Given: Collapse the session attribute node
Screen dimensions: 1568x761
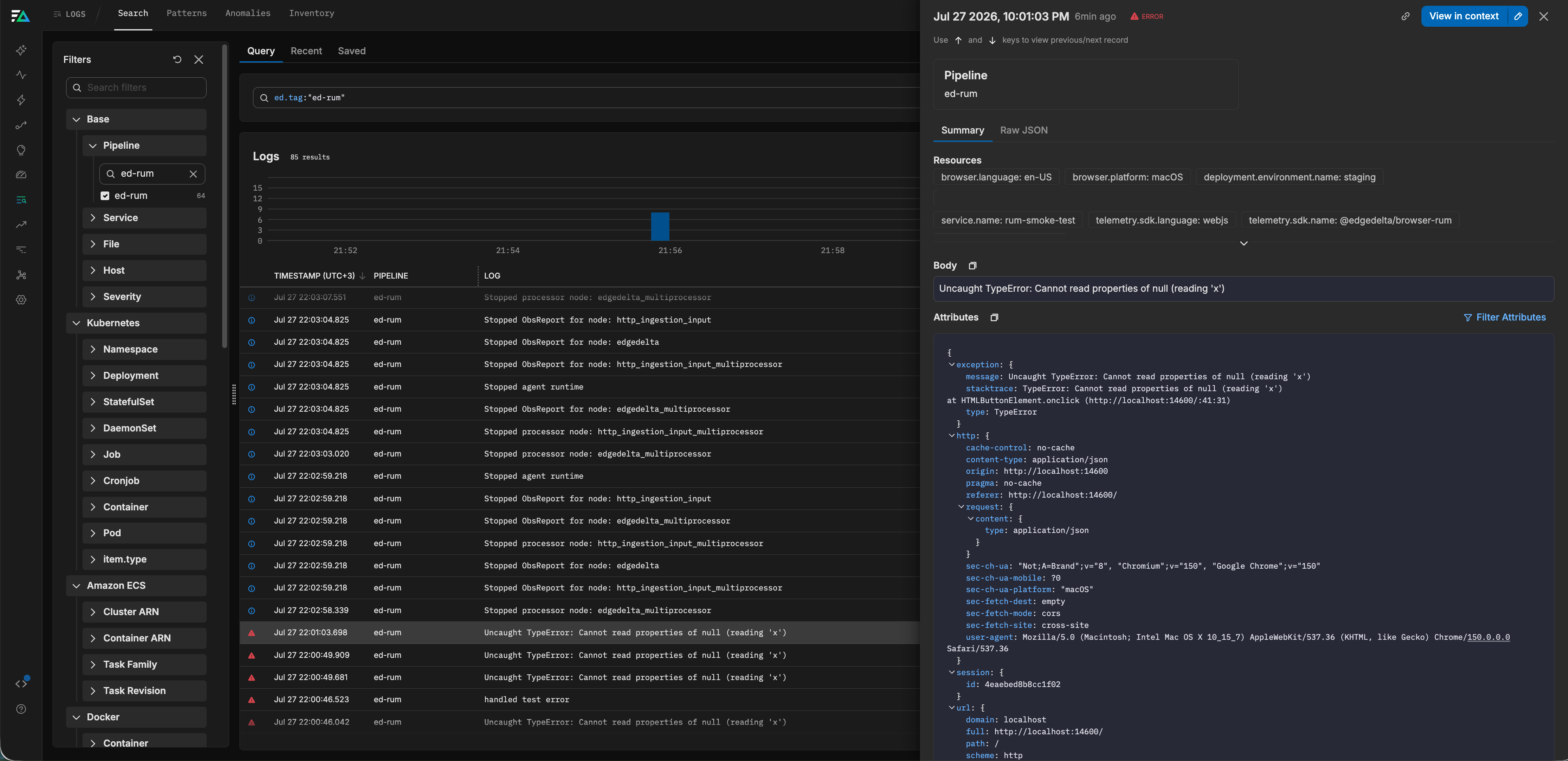Looking at the screenshot, I should [x=952, y=673].
